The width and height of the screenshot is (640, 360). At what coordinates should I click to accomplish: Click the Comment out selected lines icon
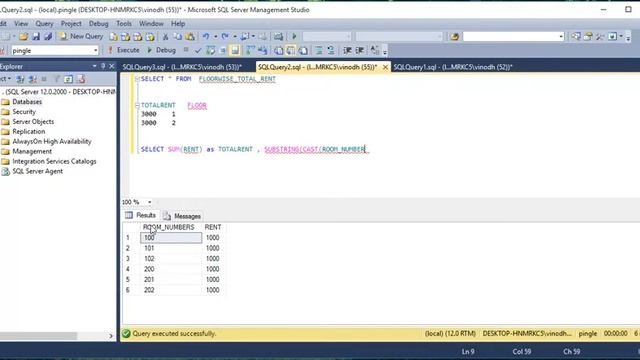319,50
